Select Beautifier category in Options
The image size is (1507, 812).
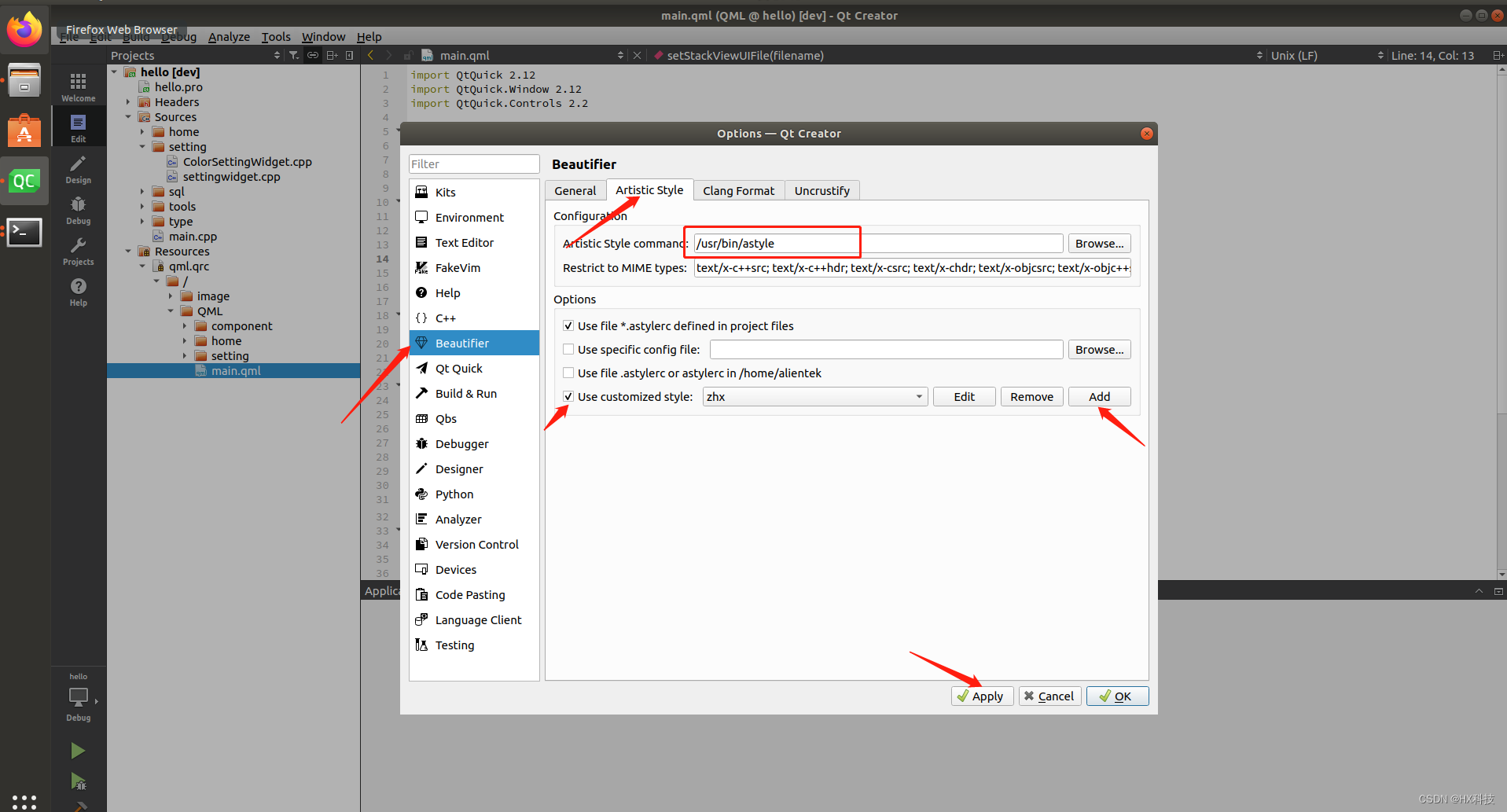[474, 343]
